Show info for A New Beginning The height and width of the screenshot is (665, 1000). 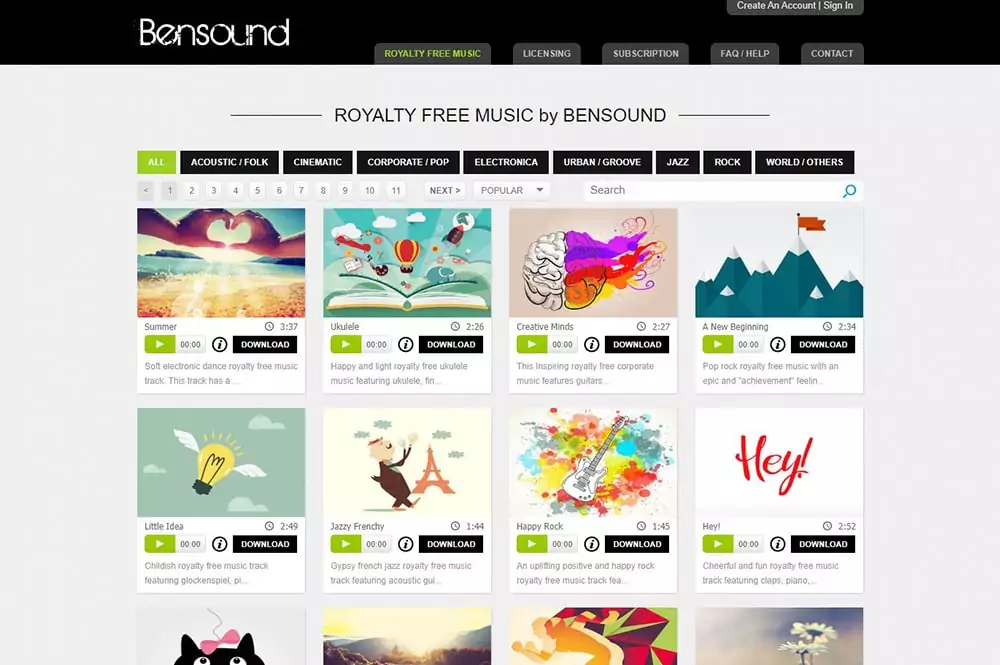pyautogui.click(x=777, y=344)
